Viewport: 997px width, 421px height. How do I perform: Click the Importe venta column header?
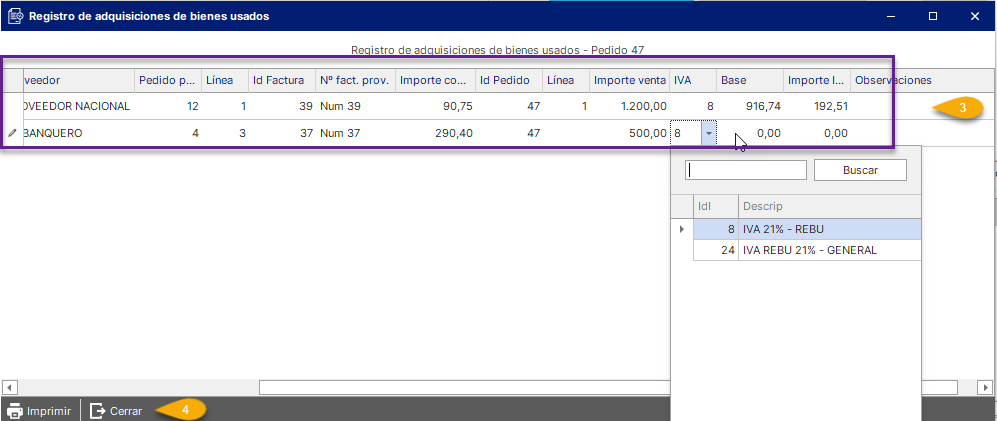click(629, 80)
